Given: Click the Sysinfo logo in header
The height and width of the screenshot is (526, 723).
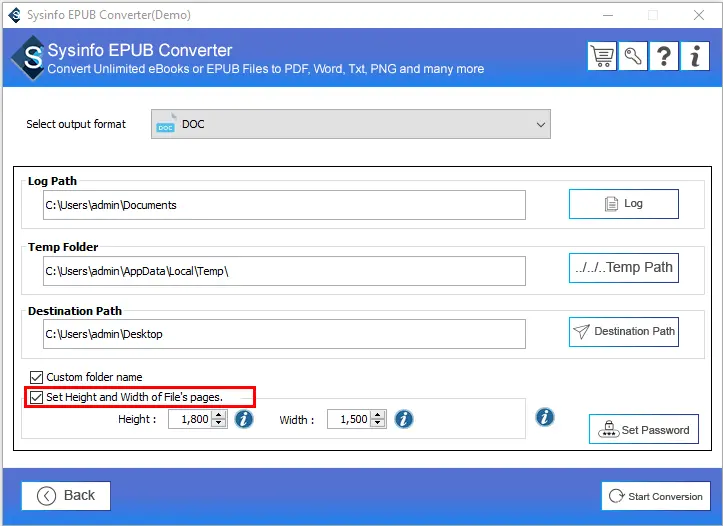Looking at the screenshot, I should (x=31, y=59).
